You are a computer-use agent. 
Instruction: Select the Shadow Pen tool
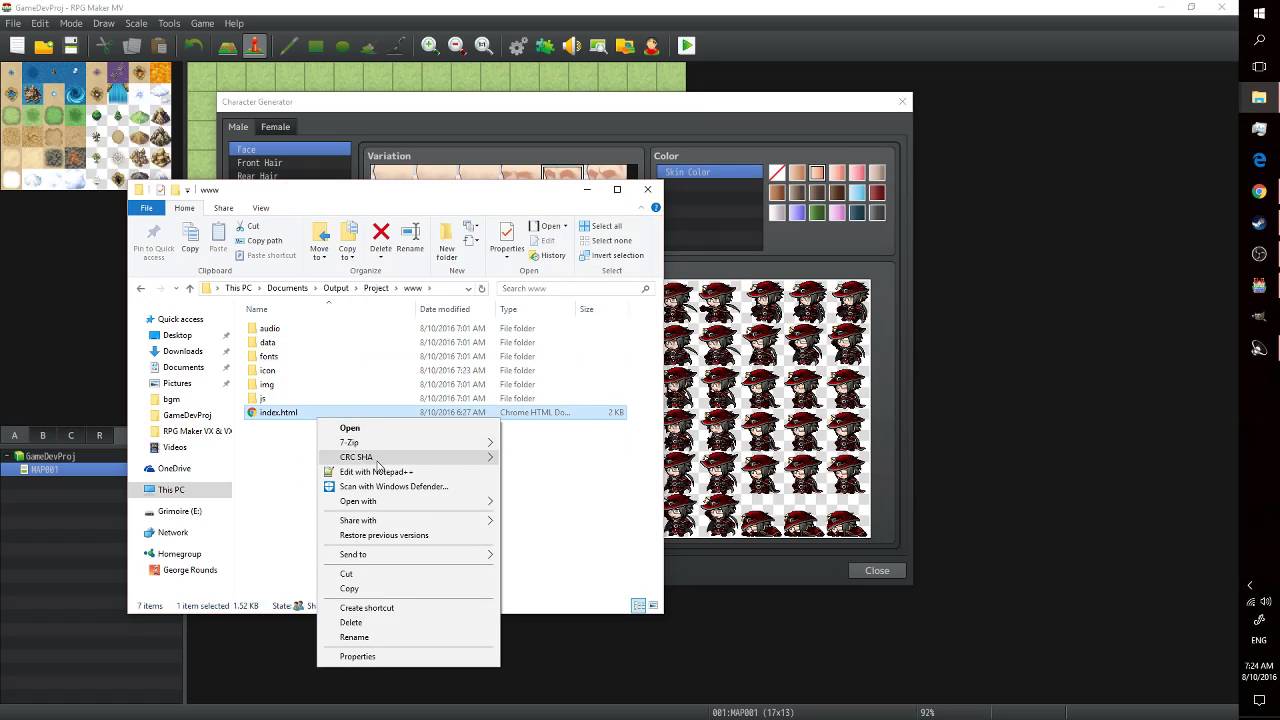[396, 46]
